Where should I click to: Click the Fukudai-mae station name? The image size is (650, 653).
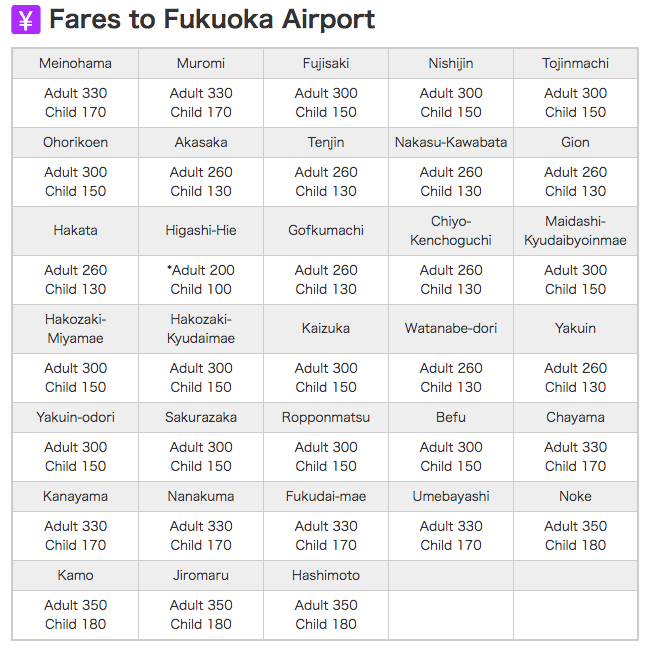(326, 496)
